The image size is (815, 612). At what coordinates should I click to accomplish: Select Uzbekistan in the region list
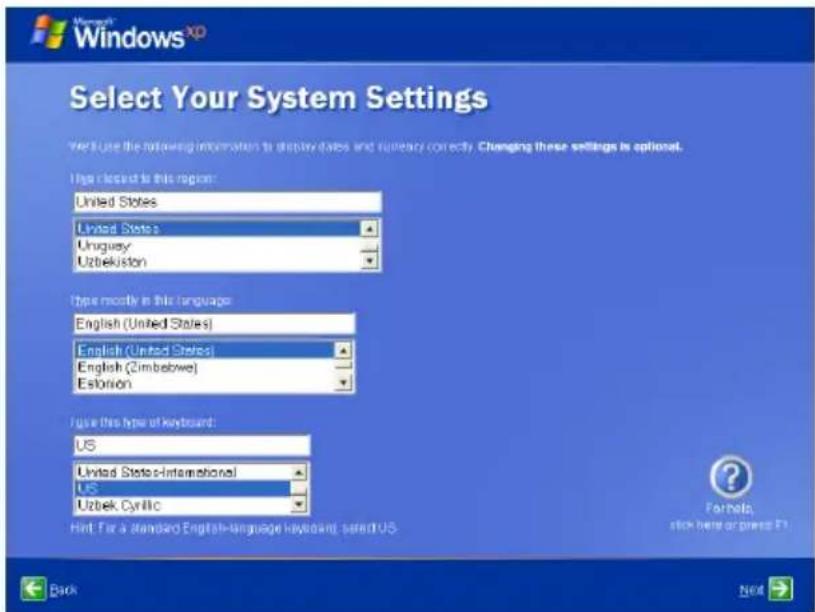[x=218, y=262]
